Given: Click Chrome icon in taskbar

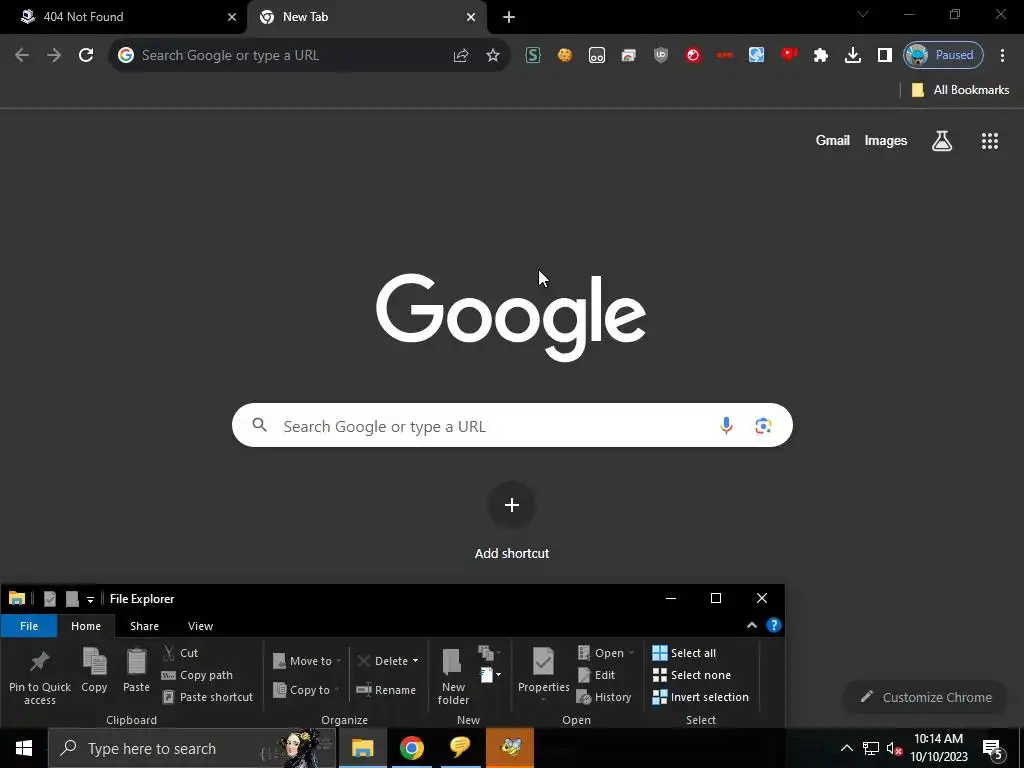Looking at the screenshot, I should [x=411, y=748].
